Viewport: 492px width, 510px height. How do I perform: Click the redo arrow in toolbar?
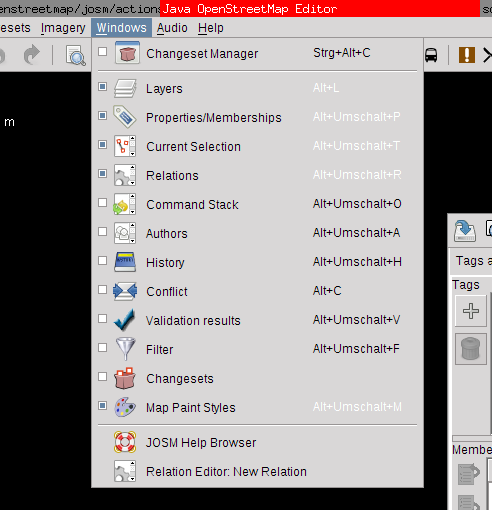pos(32,55)
